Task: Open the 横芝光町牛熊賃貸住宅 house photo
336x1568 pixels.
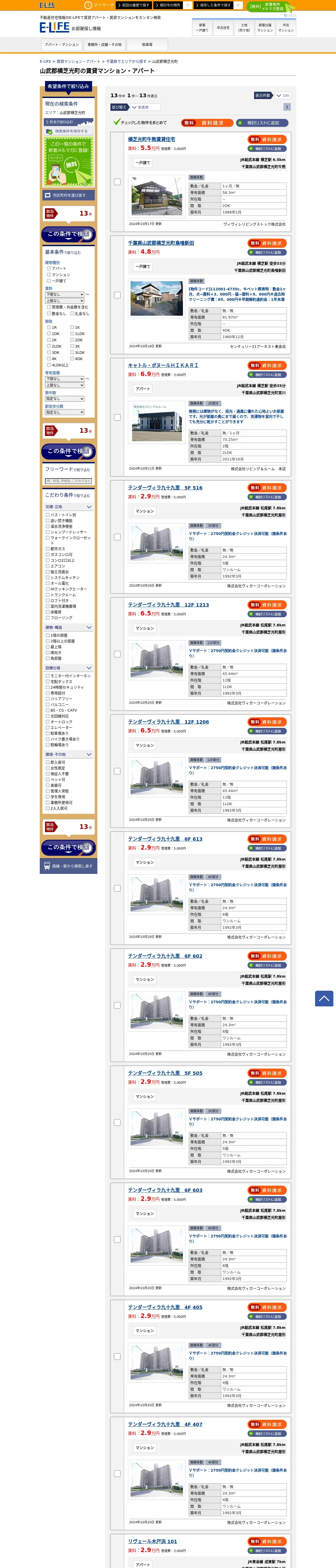Action: 157,196
